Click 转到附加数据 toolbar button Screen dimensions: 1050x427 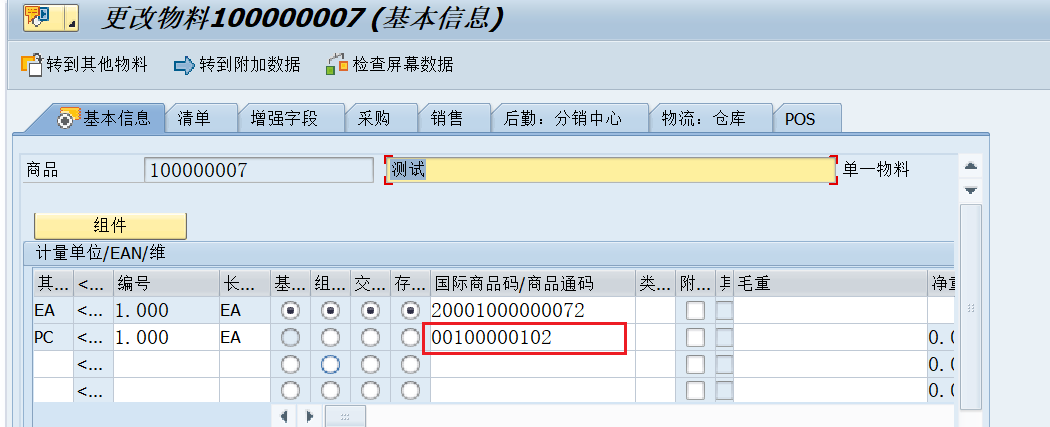click(x=237, y=65)
